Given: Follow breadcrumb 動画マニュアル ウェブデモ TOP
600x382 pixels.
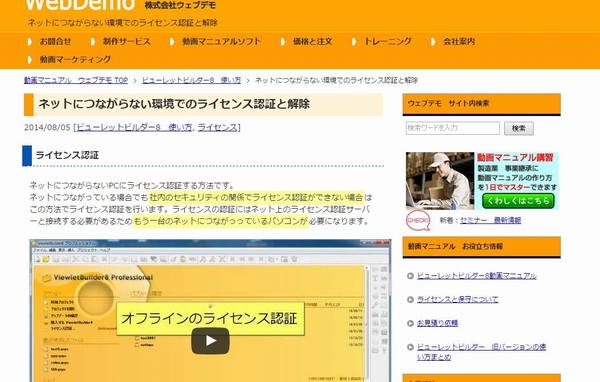Looking at the screenshot, I should 76,80.
